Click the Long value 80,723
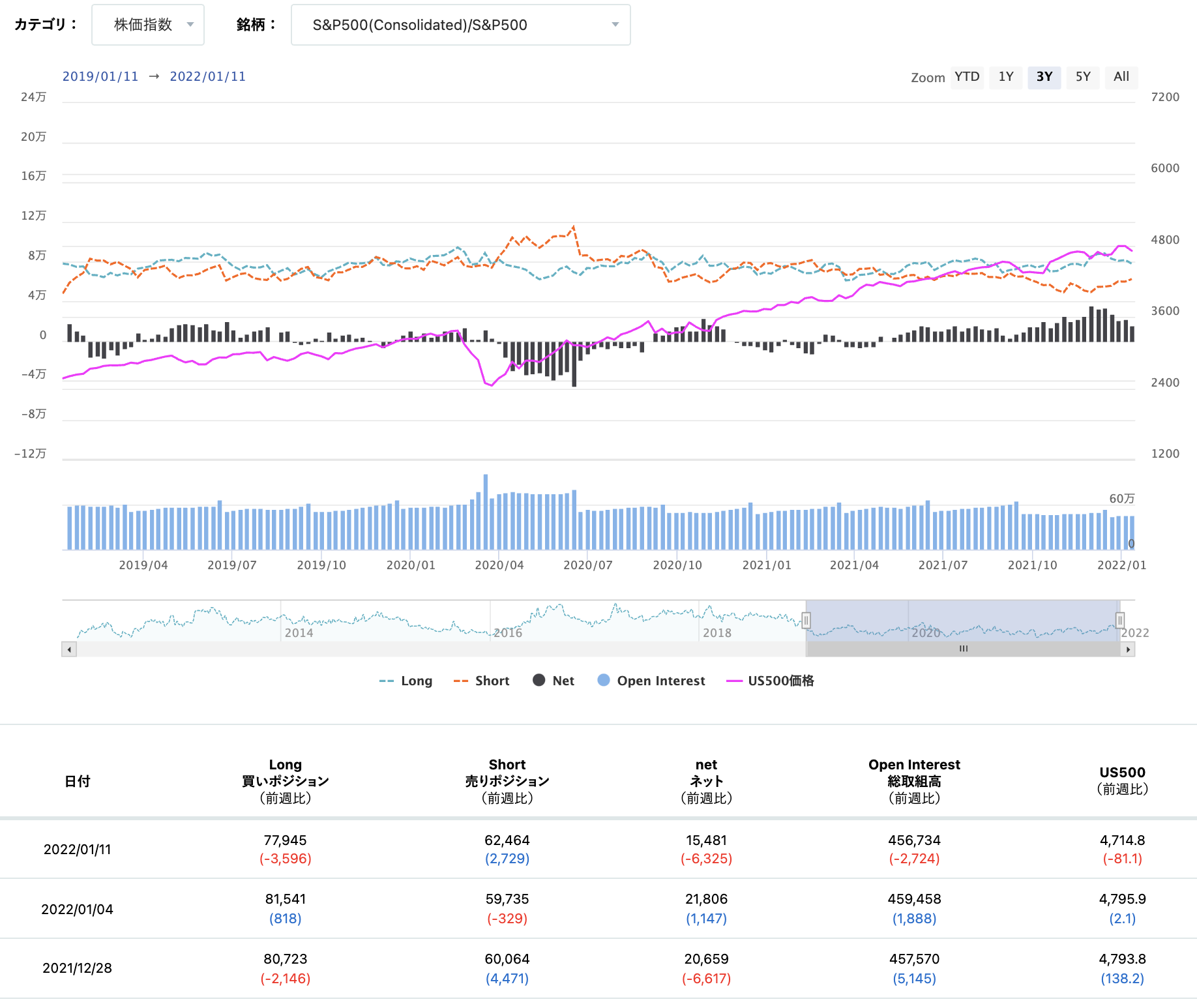Image resolution: width=1197 pixels, height=1008 pixels. pos(286,959)
